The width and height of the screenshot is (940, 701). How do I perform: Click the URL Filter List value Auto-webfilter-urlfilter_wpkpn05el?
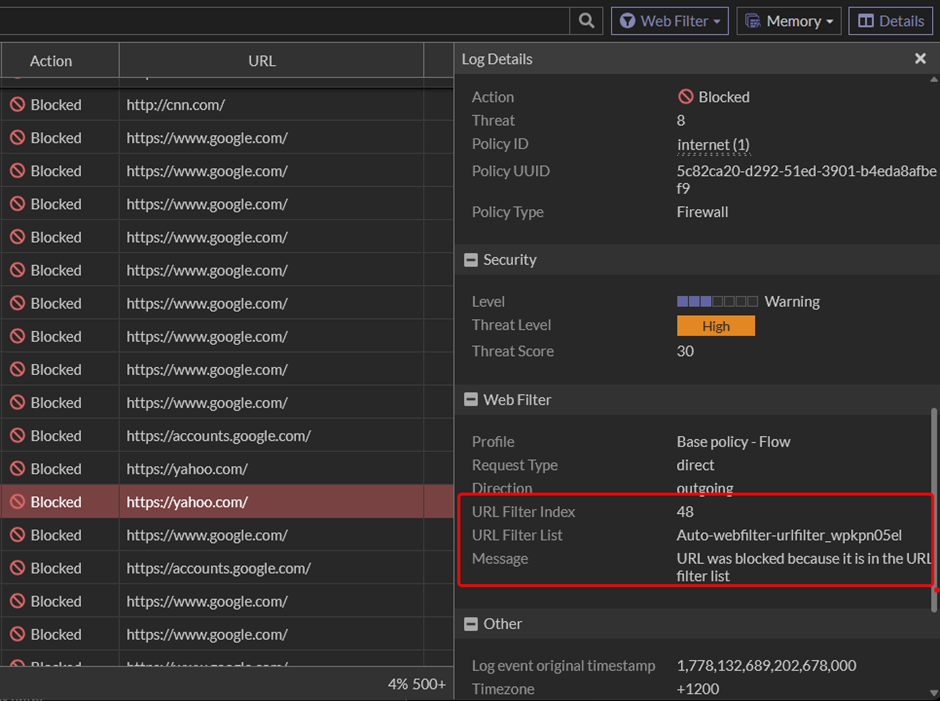[789, 535]
